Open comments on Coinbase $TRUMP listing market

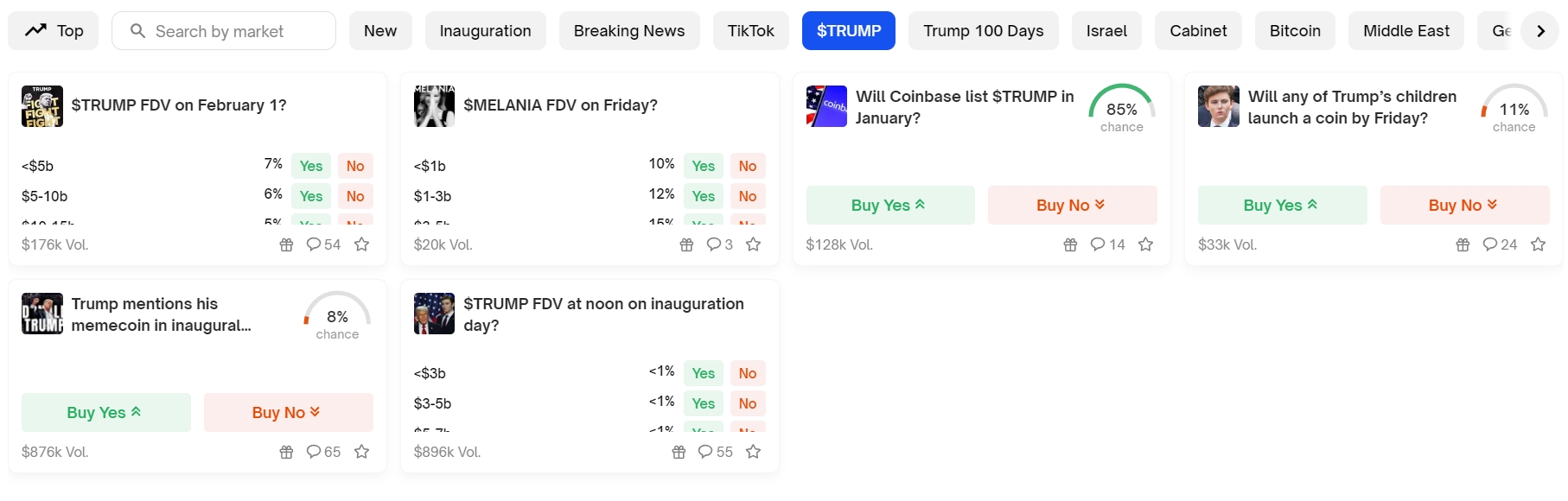(x=1107, y=244)
